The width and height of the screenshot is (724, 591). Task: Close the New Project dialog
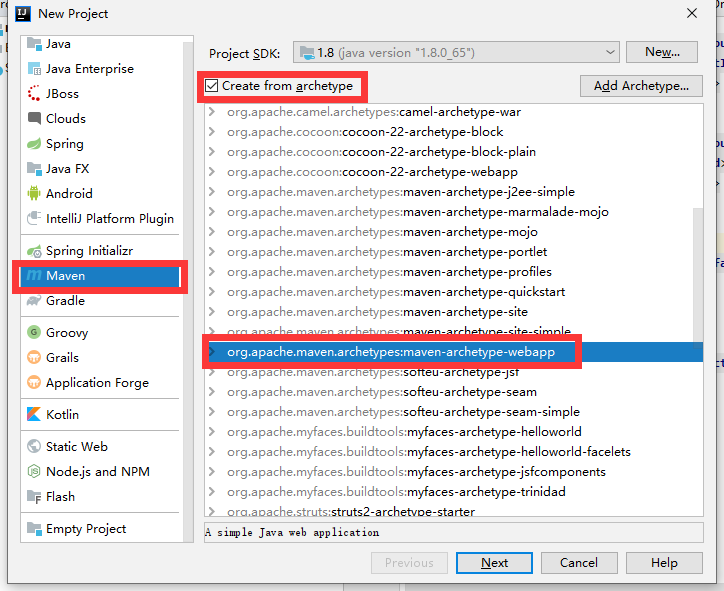click(692, 13)
